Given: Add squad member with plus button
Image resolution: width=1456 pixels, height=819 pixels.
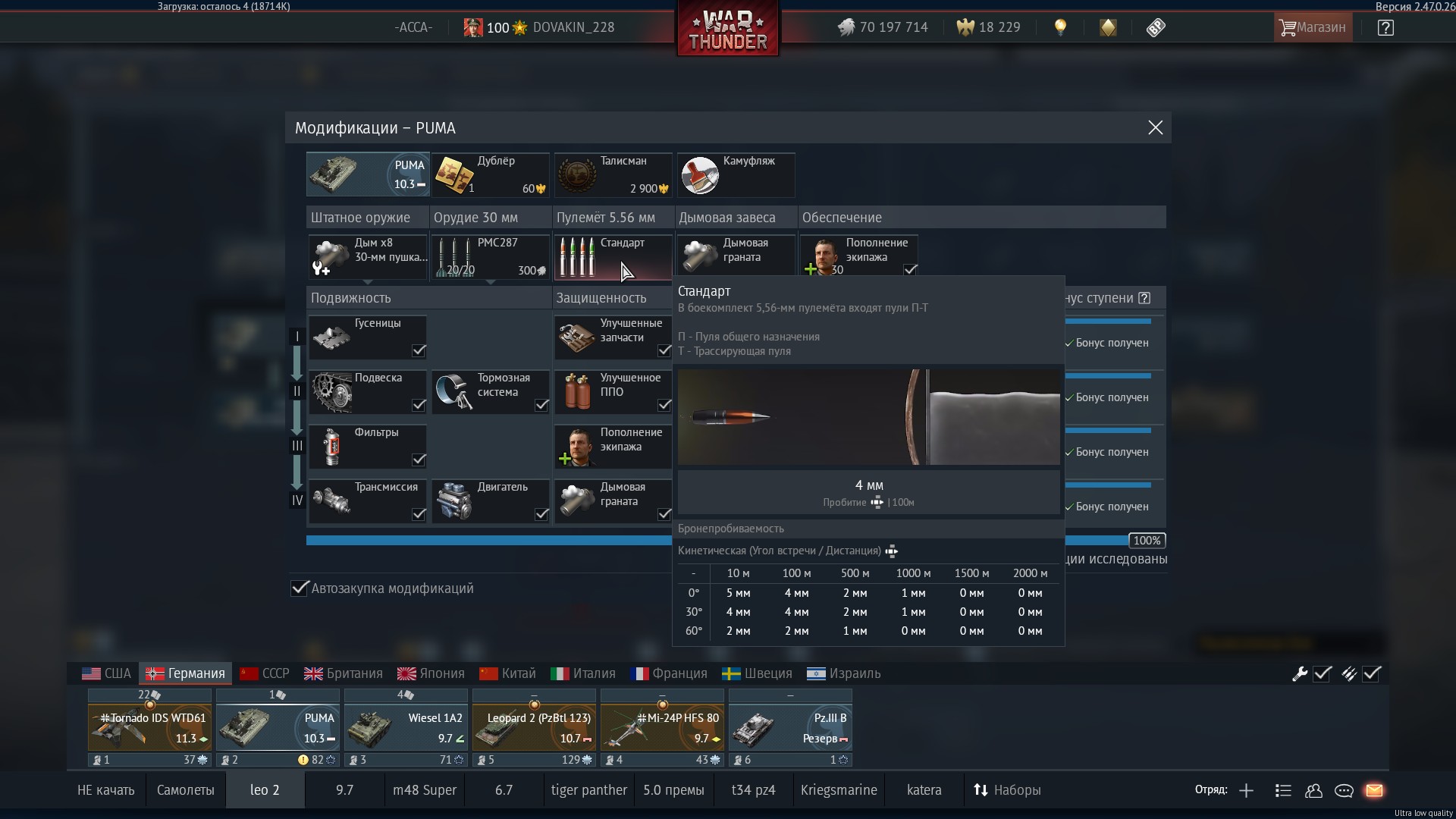Looking at the screenshot, I should (1246, 790).
